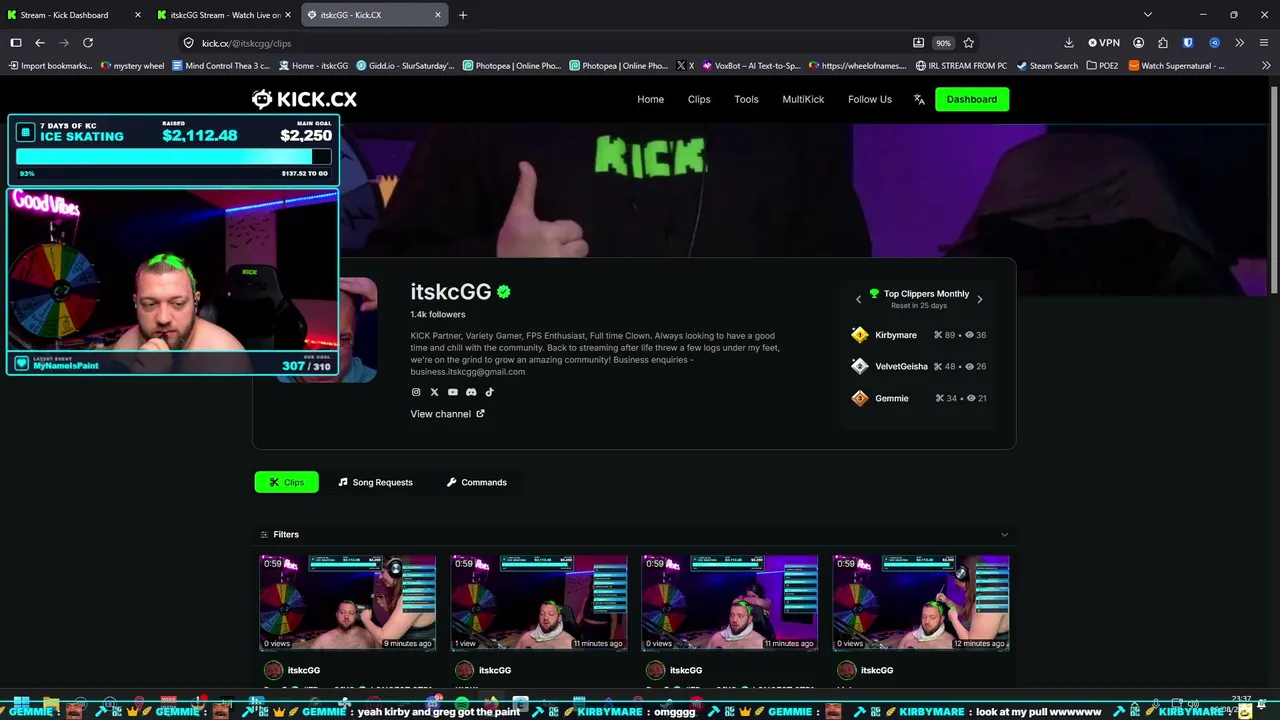Open the browser sidebar toggle icon
The image size is (1280, 720).
point(16,43)
